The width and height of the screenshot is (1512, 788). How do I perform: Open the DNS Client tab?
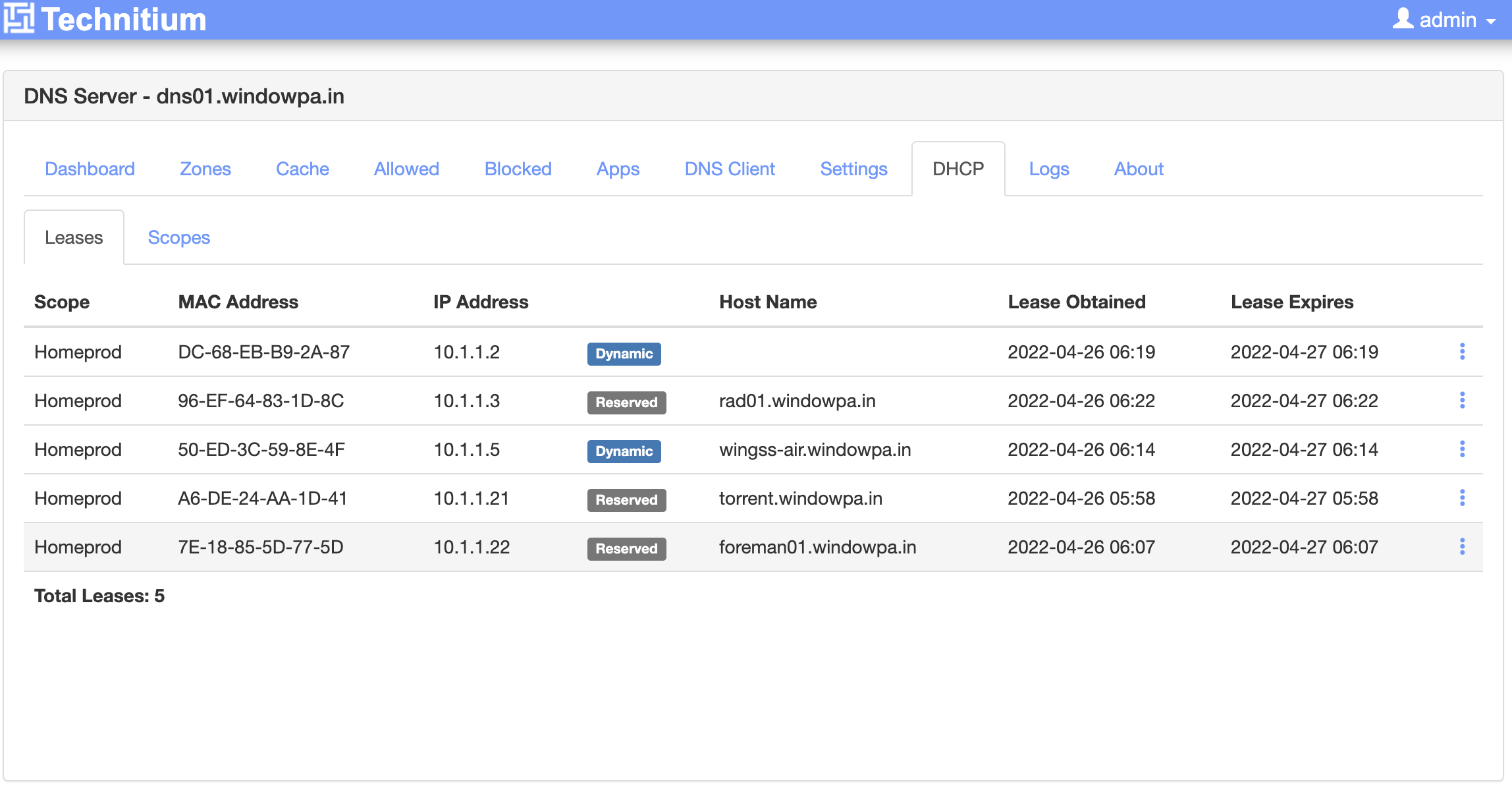(730, 169)
